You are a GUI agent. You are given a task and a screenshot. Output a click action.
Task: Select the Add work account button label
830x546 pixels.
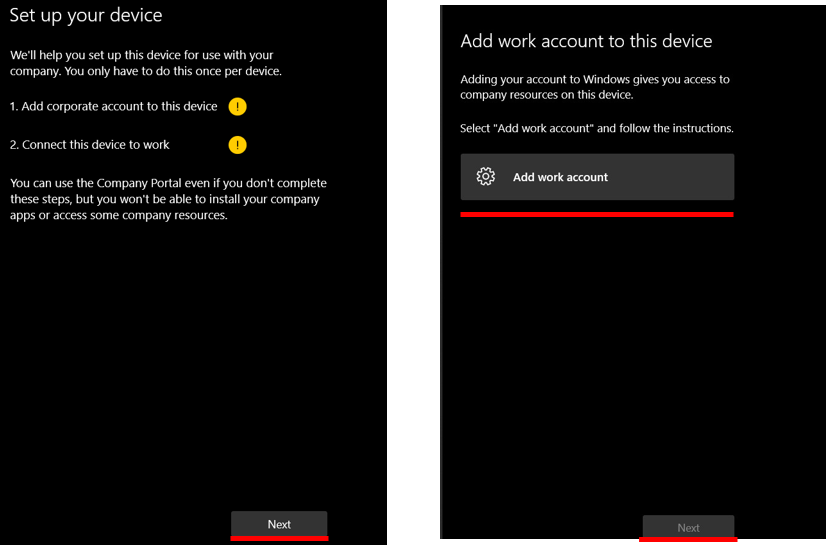point(560,177)
